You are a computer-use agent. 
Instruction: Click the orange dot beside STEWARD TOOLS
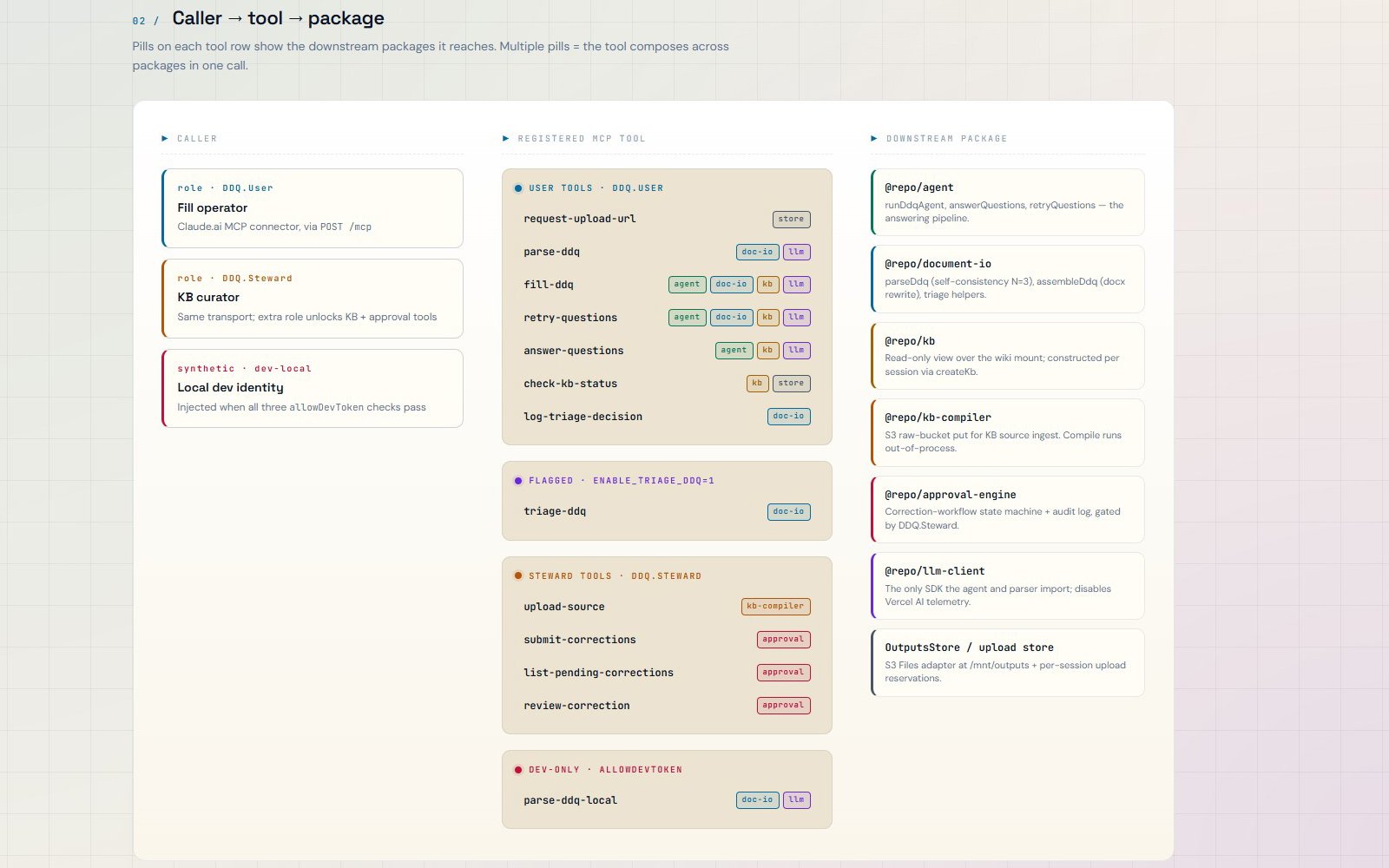(518, 575)
